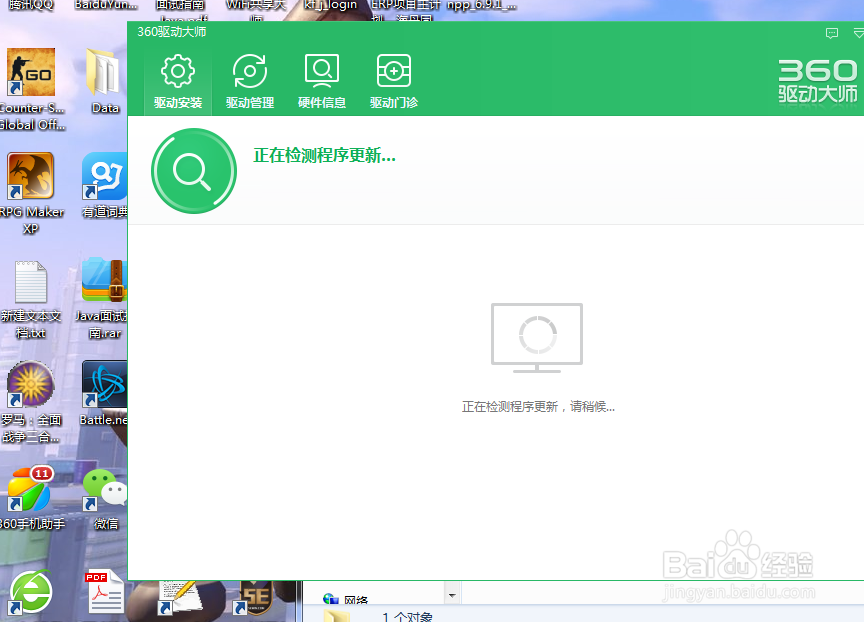Click the green magnifier scanning icon
Image resolution: width=864 pixels, height=622 pixels.
(x=194, y=171)
